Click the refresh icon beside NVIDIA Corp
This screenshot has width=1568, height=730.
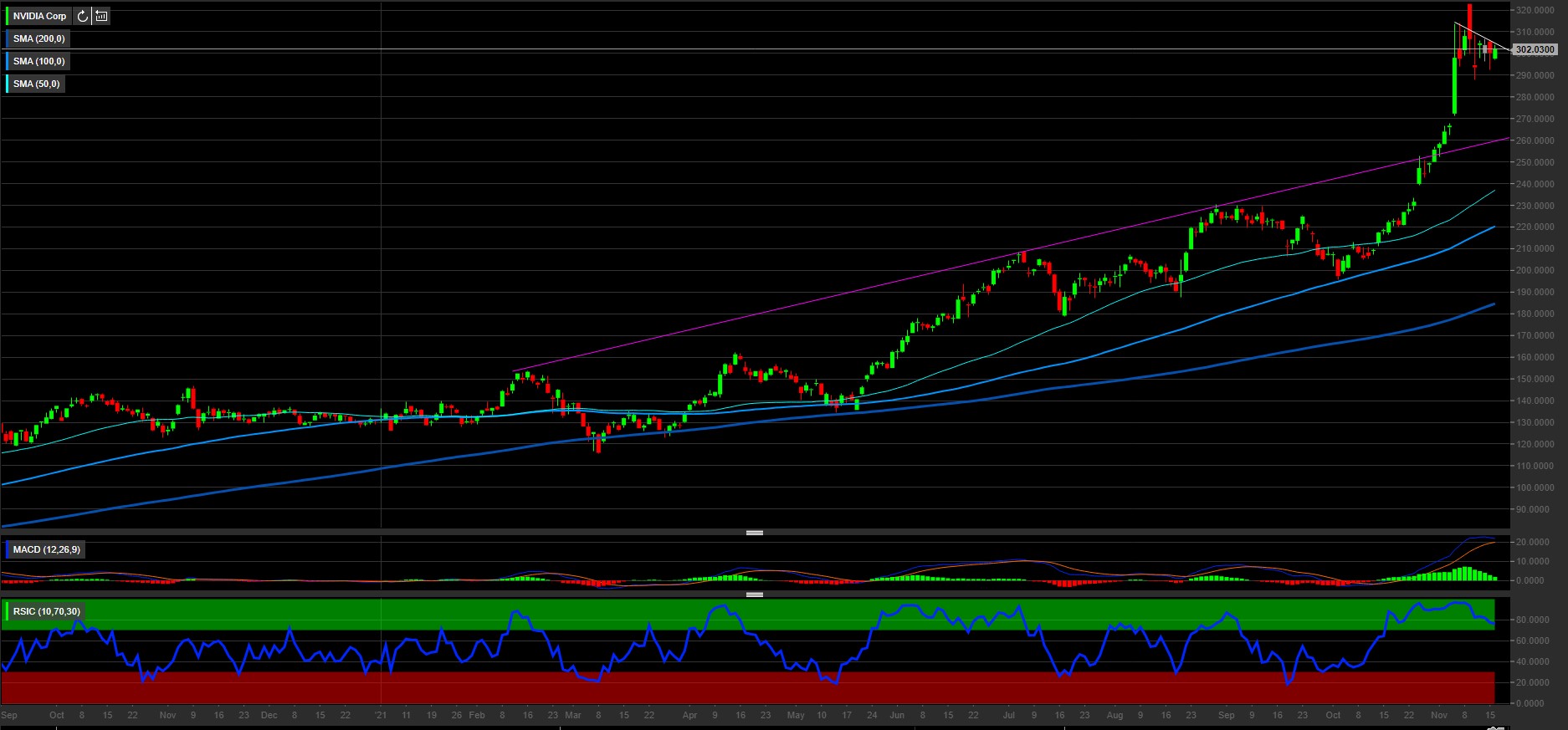(82, 16)
